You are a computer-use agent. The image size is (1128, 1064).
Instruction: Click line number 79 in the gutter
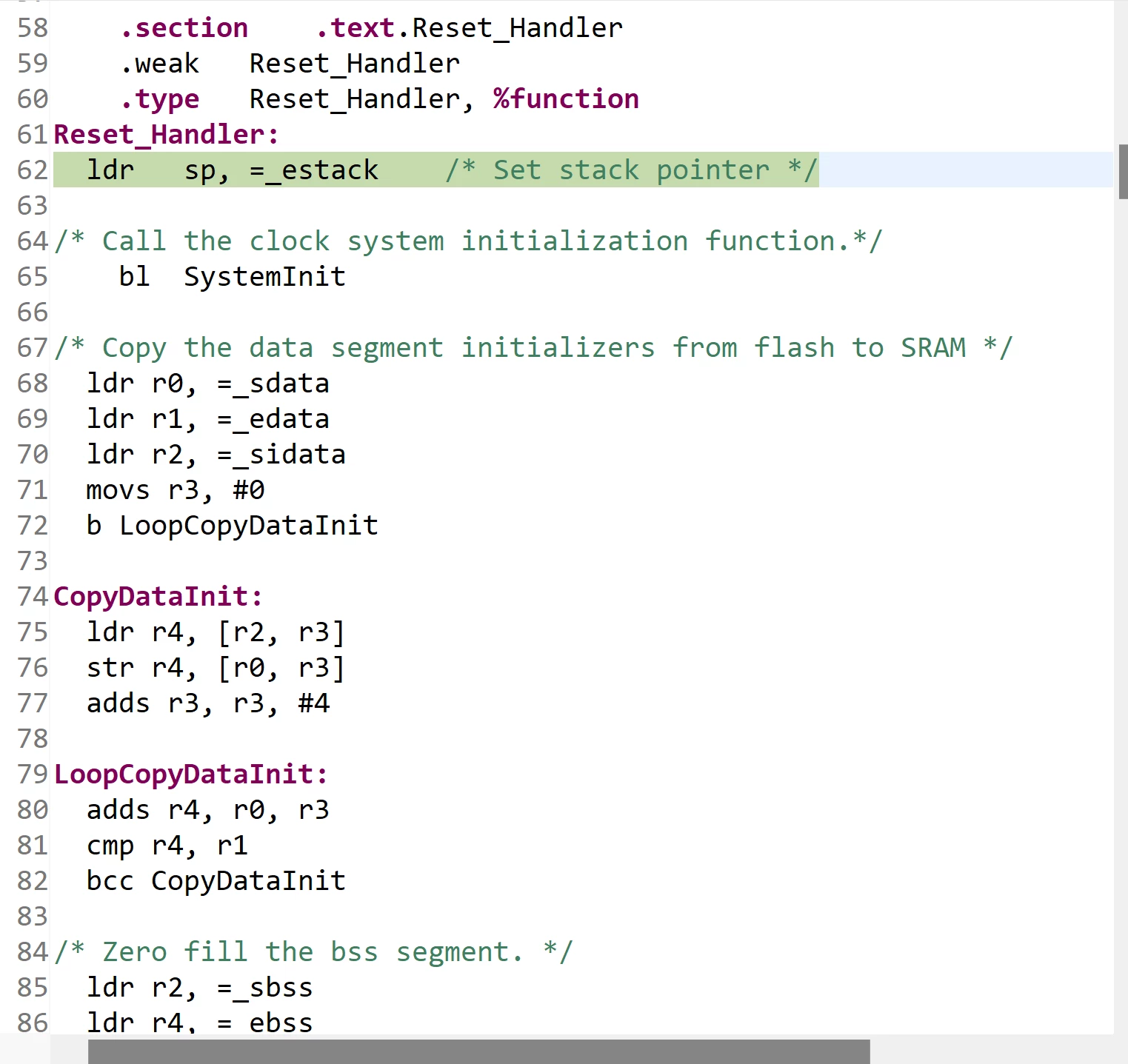pyautogui.click(x=33, y=774)
